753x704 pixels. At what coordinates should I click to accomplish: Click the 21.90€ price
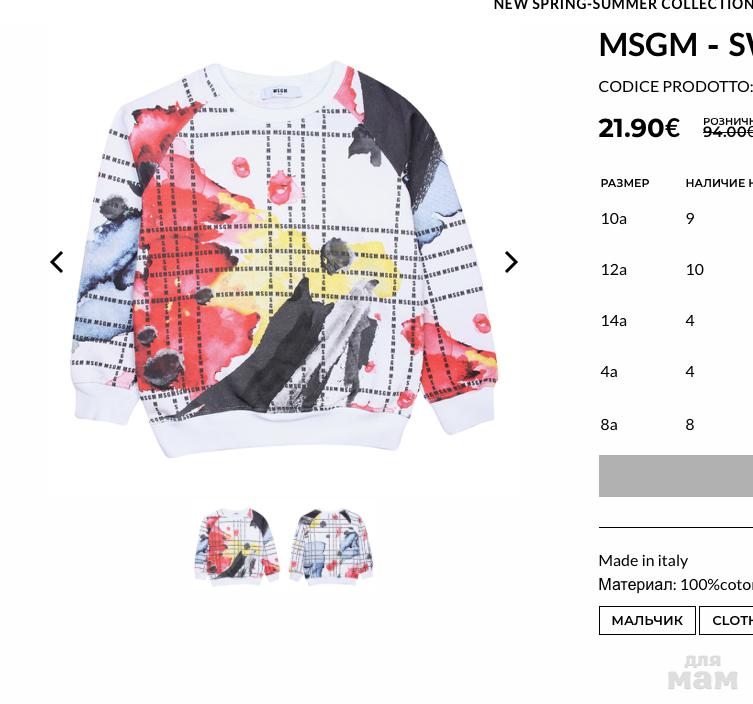(x=639, y=128)
